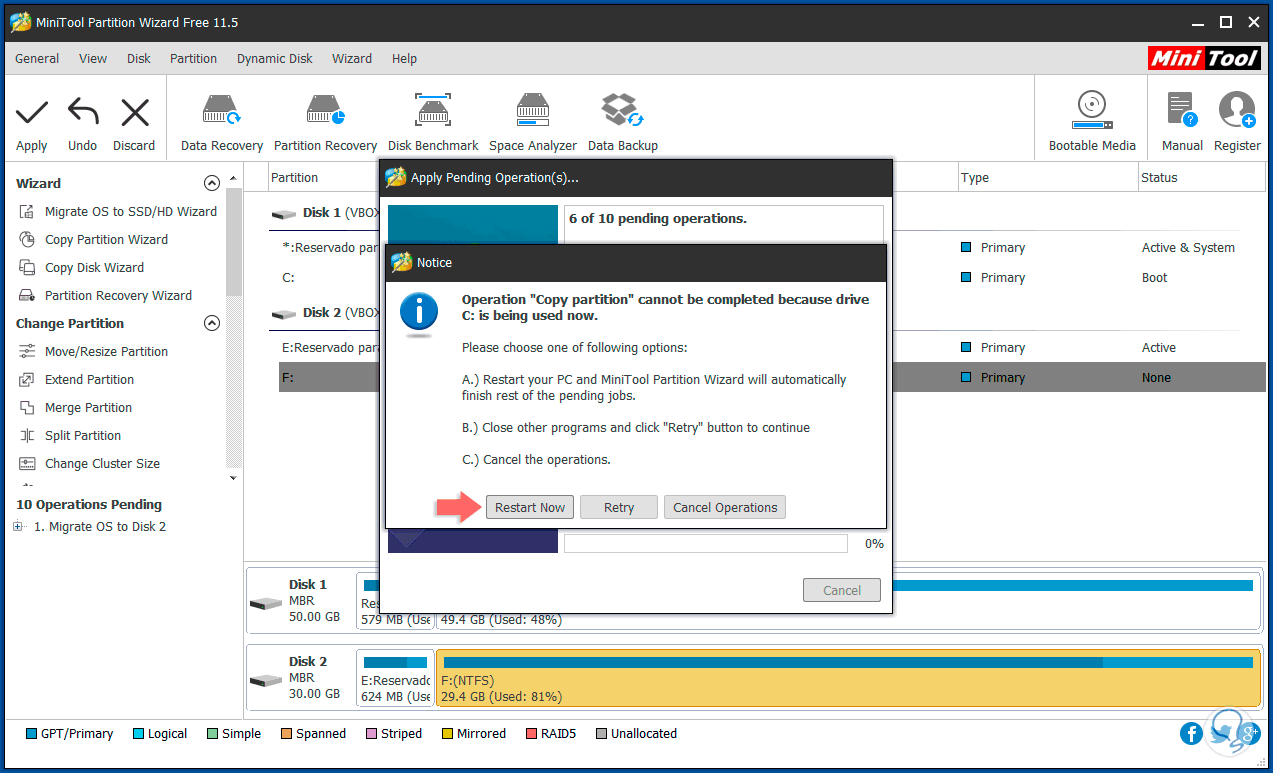Click the Apply checkmark icon

(32, 113)
